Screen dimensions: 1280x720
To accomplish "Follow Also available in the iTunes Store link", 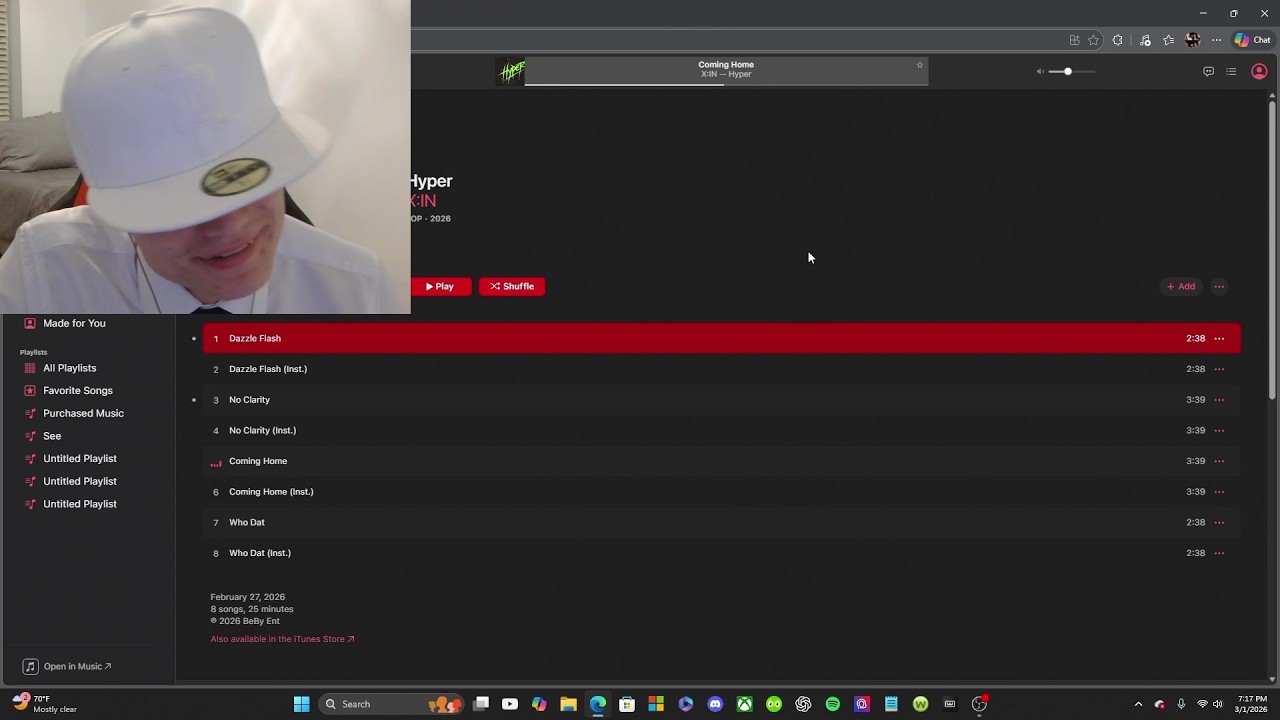I will click(282, 639).
